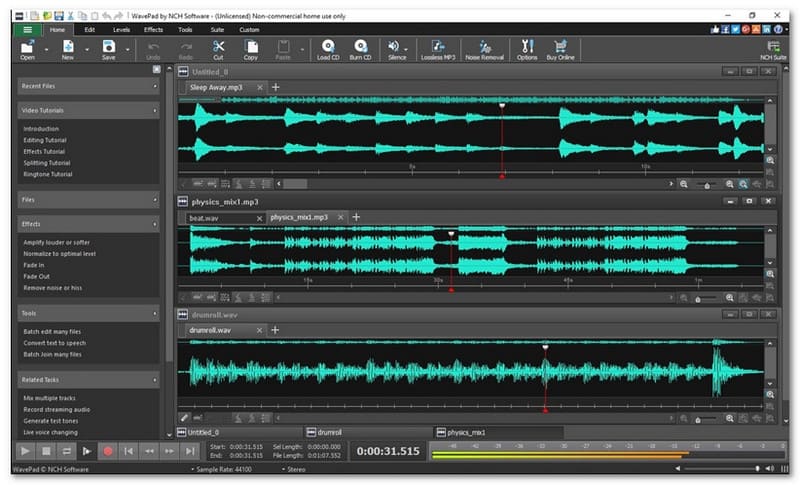Start playback with the Play button
The width and height of the screenshot is (800, 485).
tap(25, 451)
